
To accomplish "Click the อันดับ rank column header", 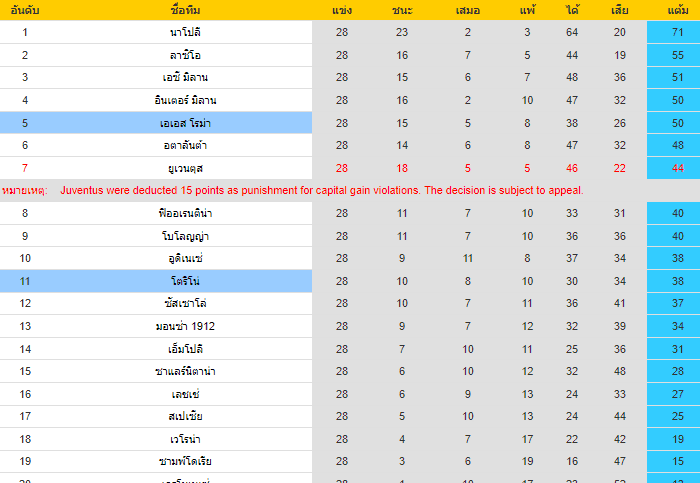I will [x=25, y=10].
